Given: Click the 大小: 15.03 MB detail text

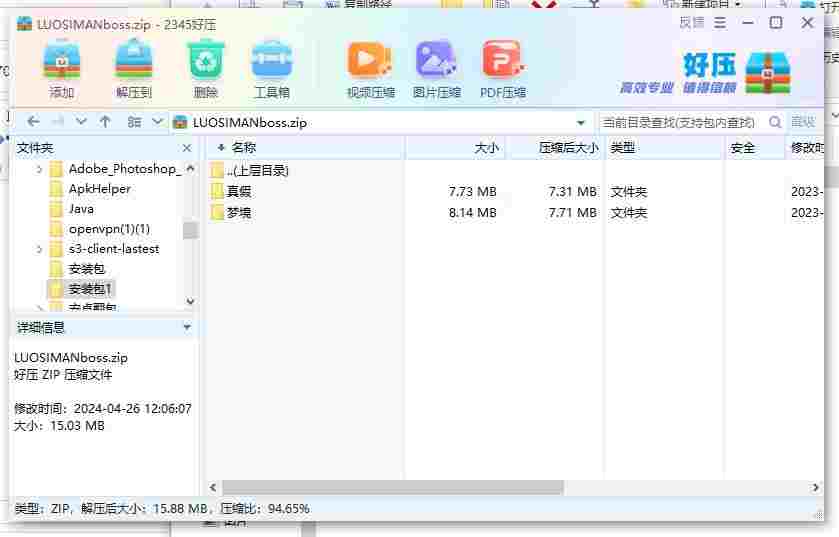Looking at the screenshot, I should 59,426.
